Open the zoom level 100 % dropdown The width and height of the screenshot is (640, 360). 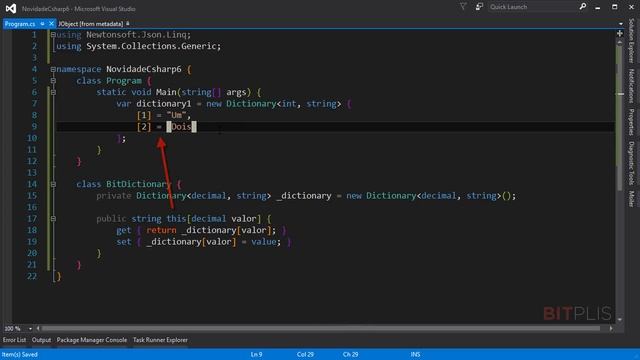tap(30, 329)
